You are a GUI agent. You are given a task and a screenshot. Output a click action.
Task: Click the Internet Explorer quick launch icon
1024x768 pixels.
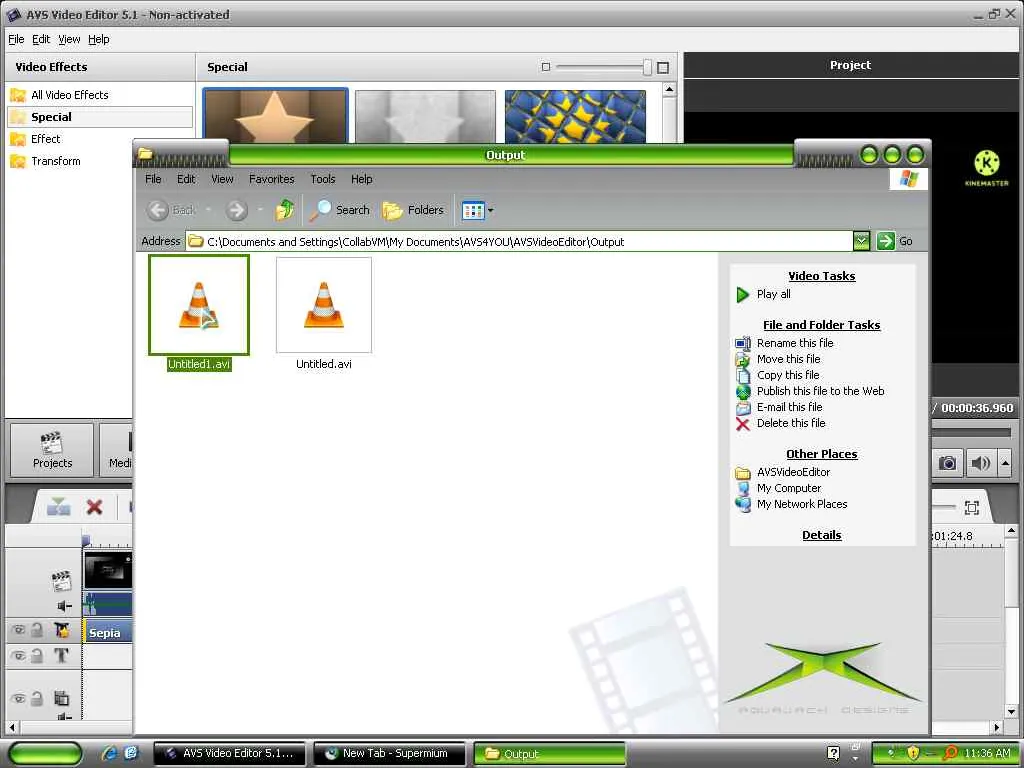pos(109,753)
